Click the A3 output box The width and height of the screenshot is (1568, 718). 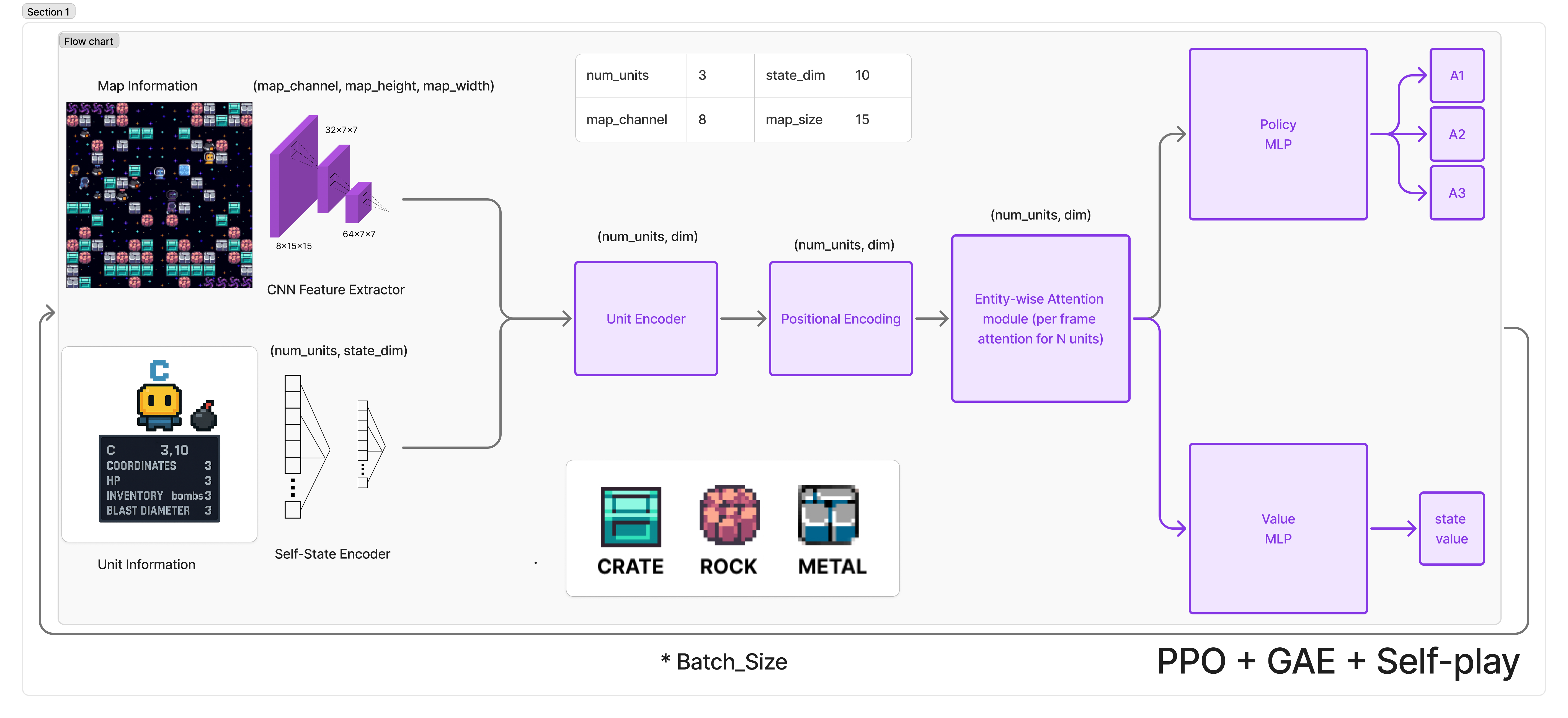pos(1457,193)
